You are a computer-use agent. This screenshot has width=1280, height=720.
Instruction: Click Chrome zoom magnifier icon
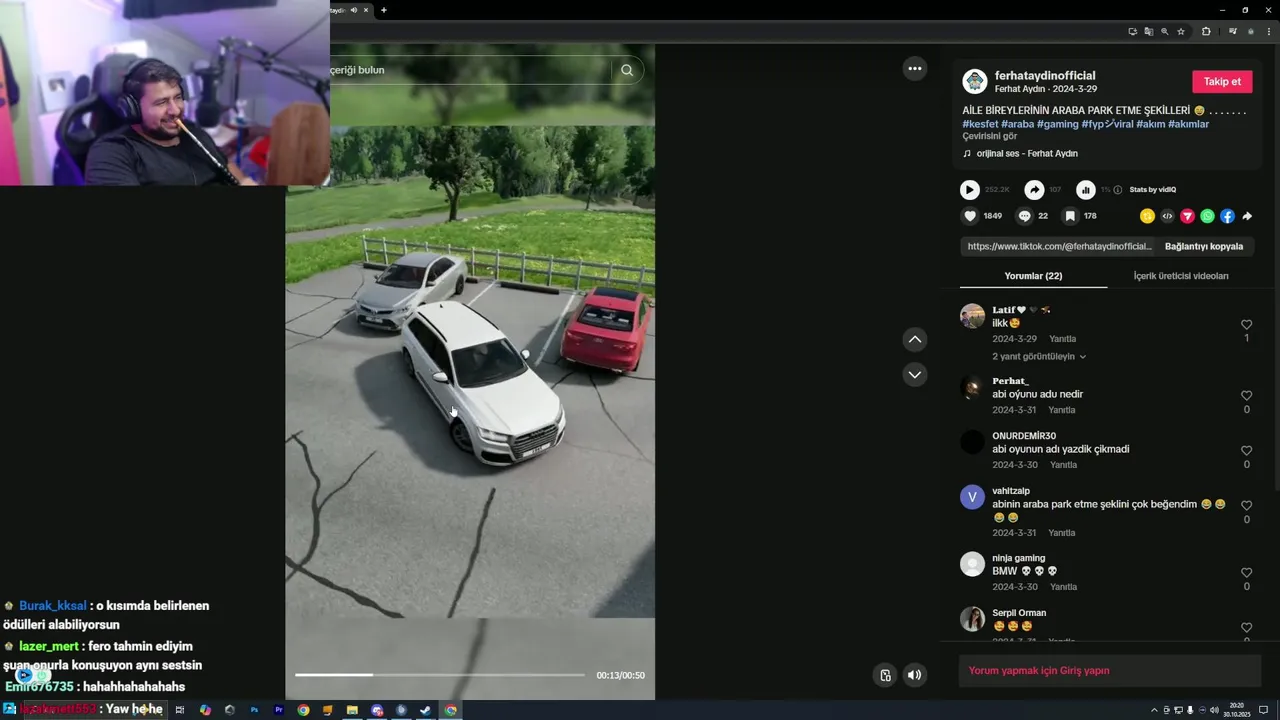click(1164, 31)
